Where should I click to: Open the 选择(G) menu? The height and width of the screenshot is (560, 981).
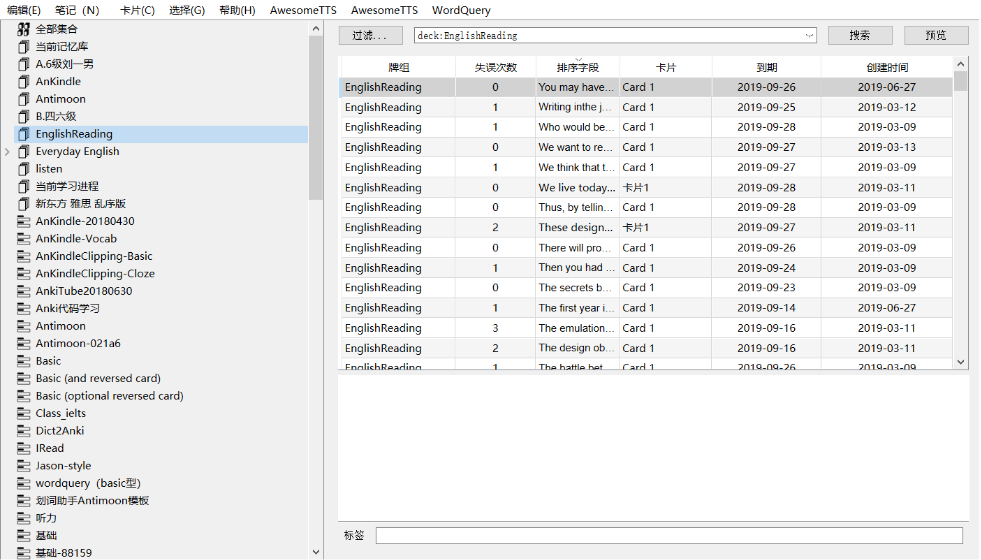[x=187, y=10]
